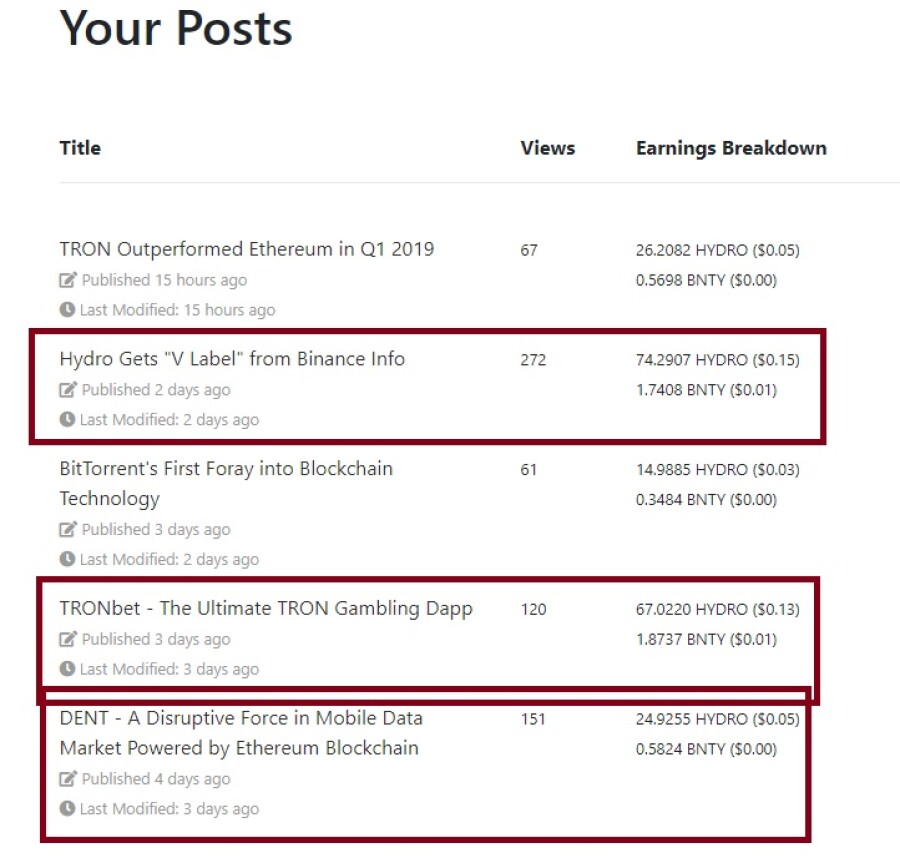Image resolution: width=900 pixels, height=863 pixels.
Task: Click the clock icon under BitTorrent's First Foray post
Action: tap(67, 559)
